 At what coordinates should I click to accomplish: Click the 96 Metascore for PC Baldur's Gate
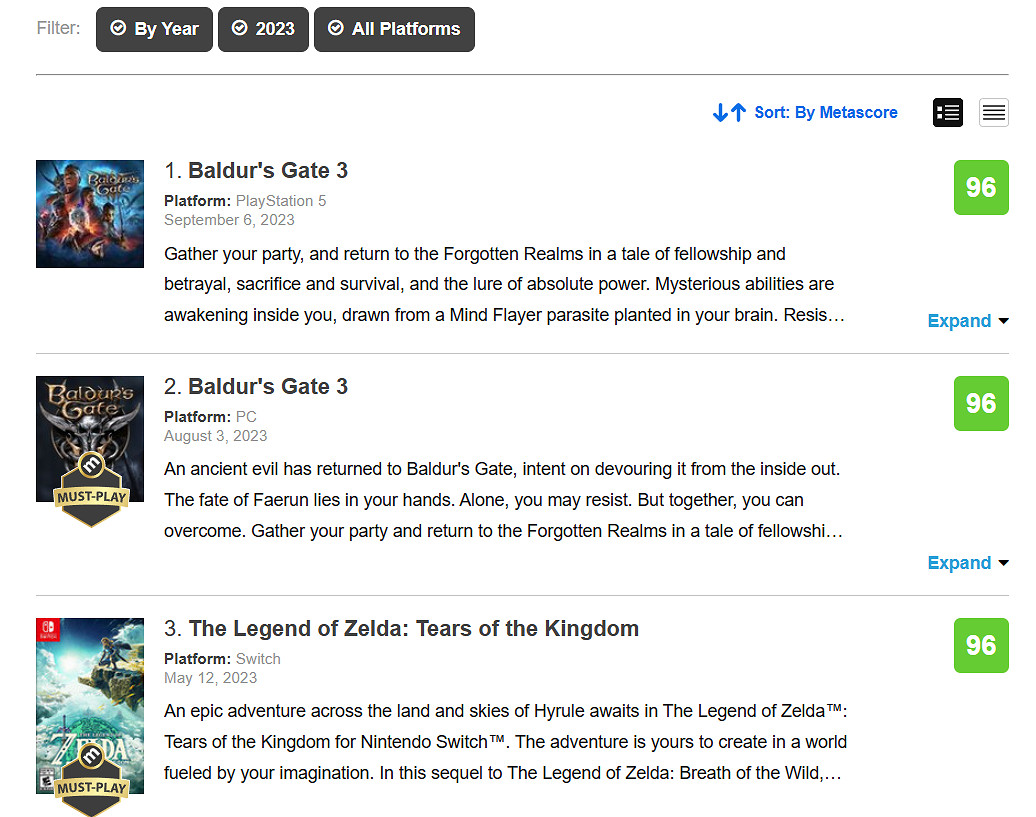[x=981, y=403]
